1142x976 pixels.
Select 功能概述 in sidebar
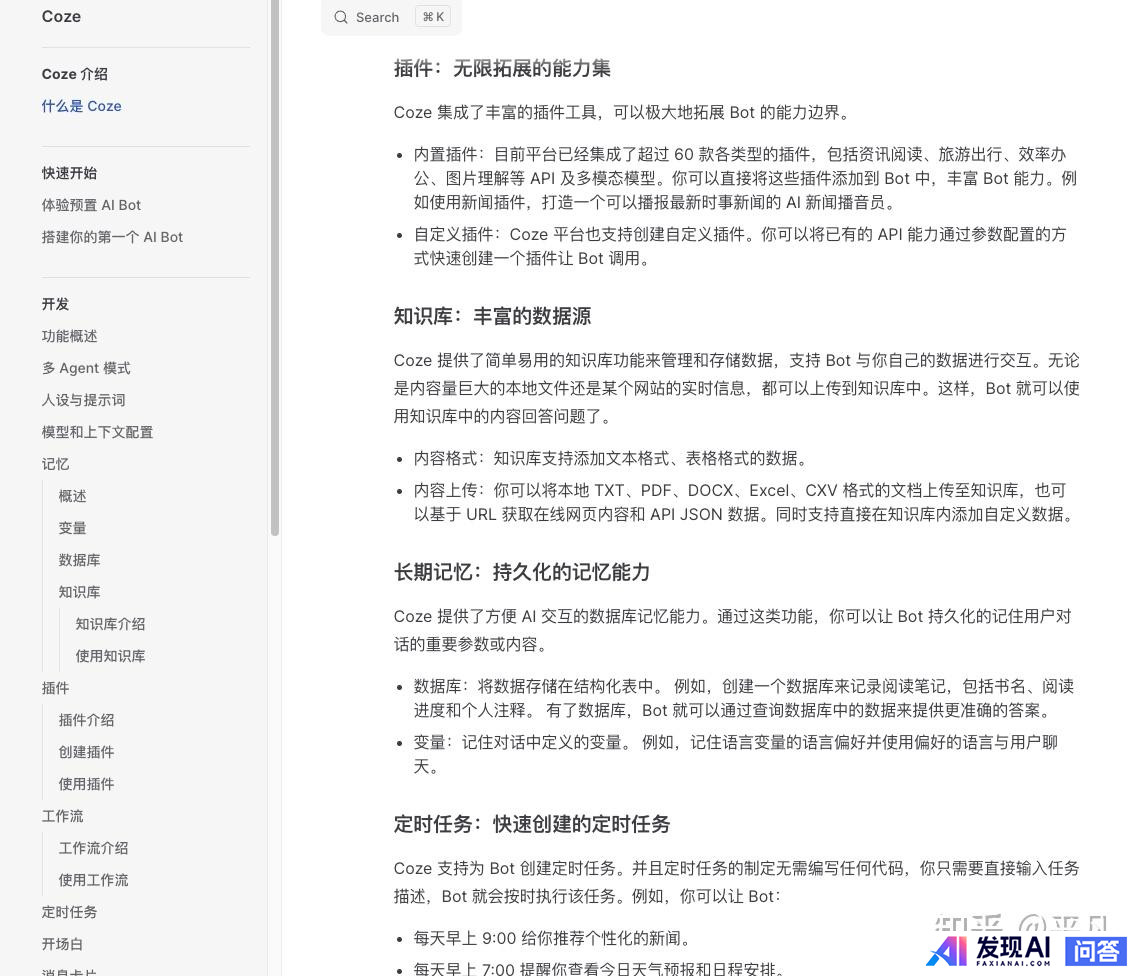click(x=70, y=336)
